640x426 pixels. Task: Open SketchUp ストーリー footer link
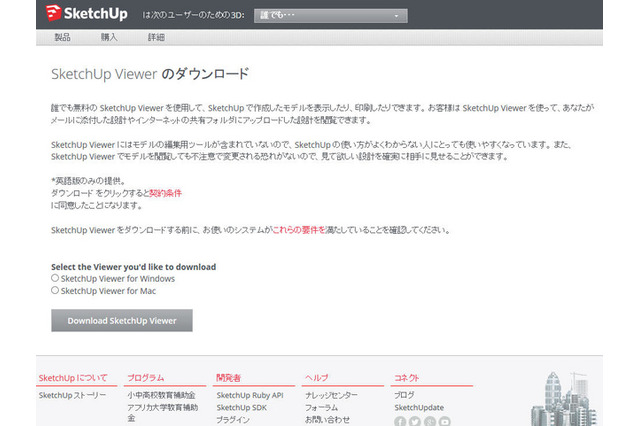coord(71,395)
